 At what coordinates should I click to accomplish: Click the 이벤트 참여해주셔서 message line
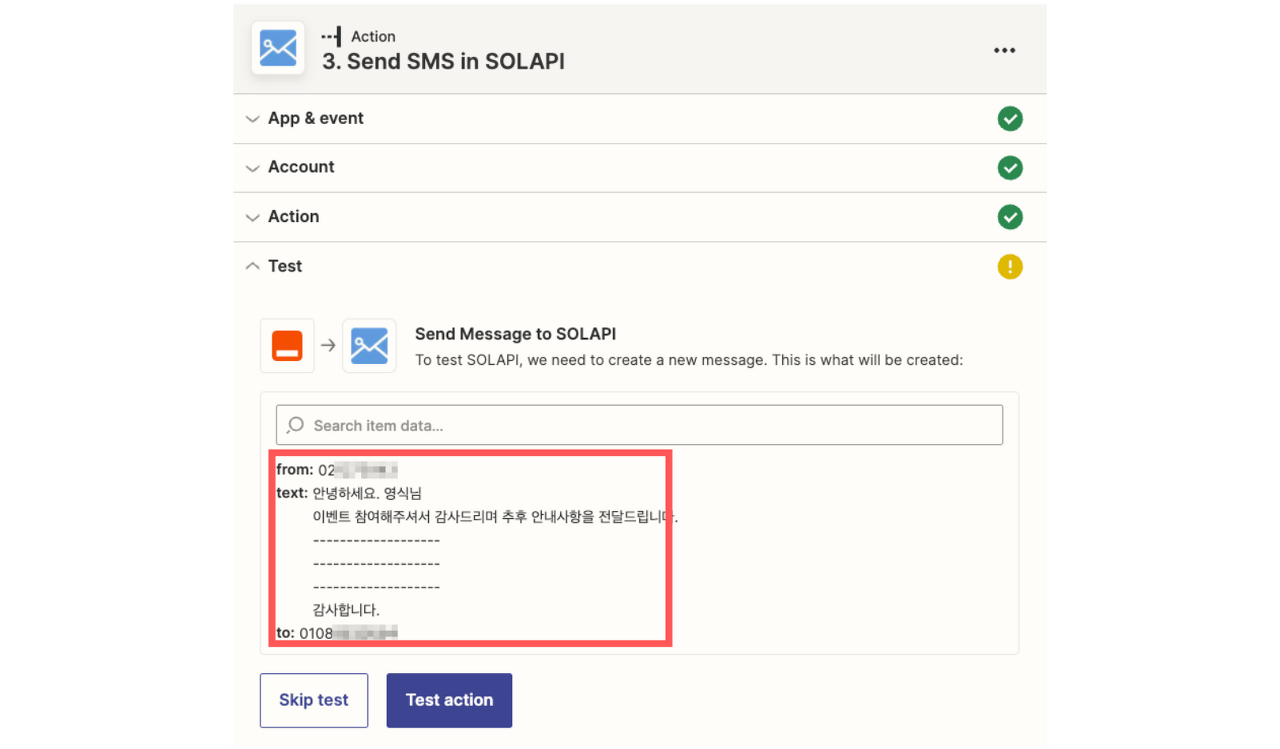pyautogui.click(x=495, y=517)
